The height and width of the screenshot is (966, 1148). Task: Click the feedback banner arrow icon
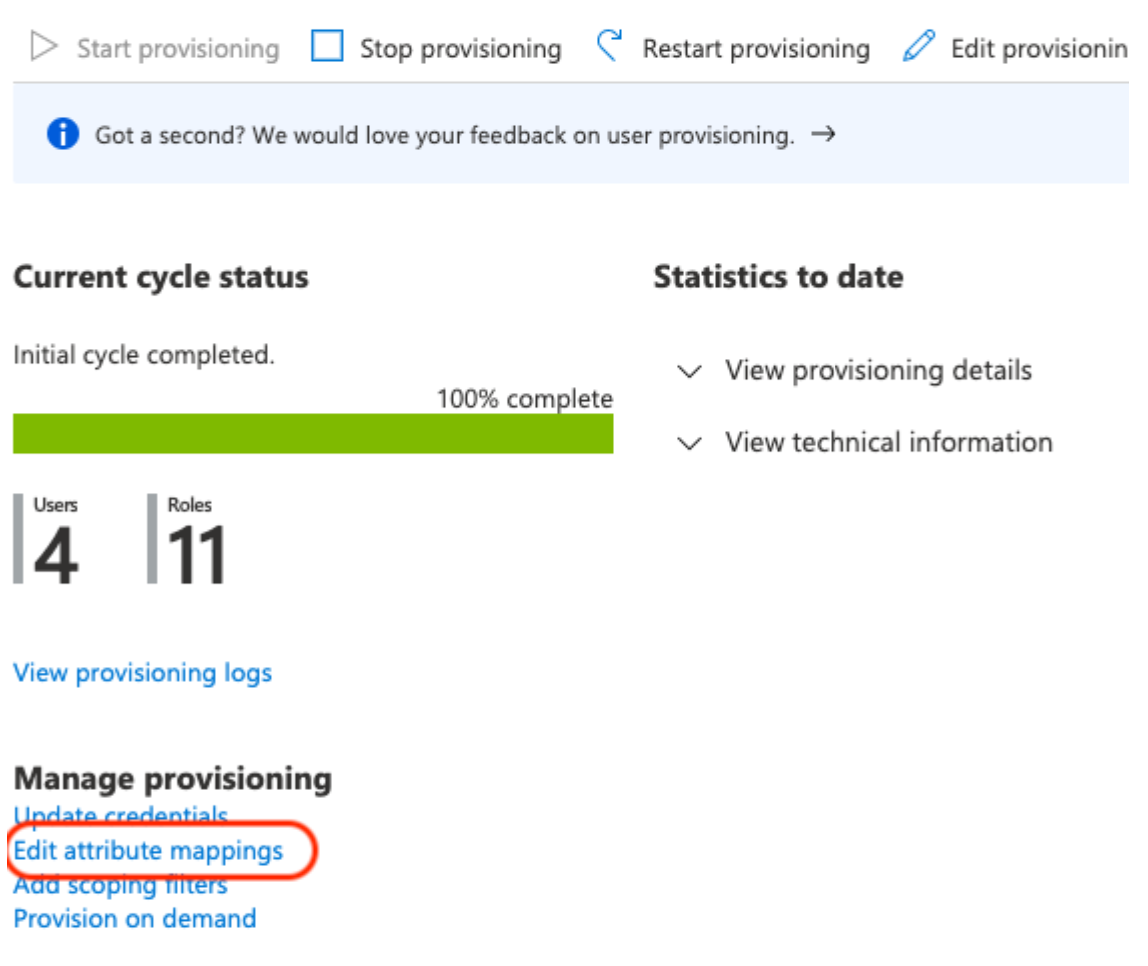(823, 135)
